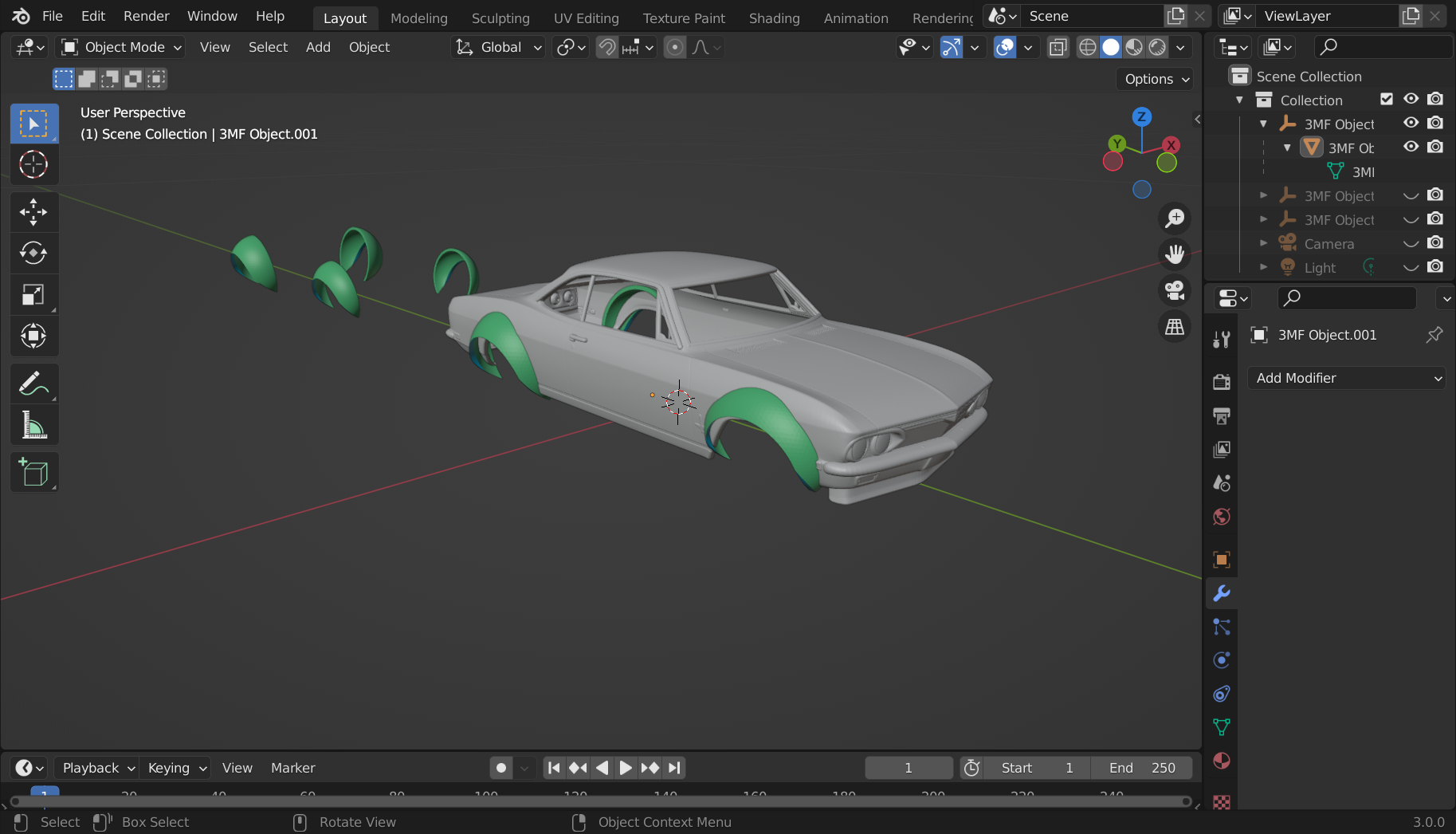Switch to the Sculpting workspace tab
Viewport: 1456px width, 834px height.
pyautogui.click(x=500, y=18)
